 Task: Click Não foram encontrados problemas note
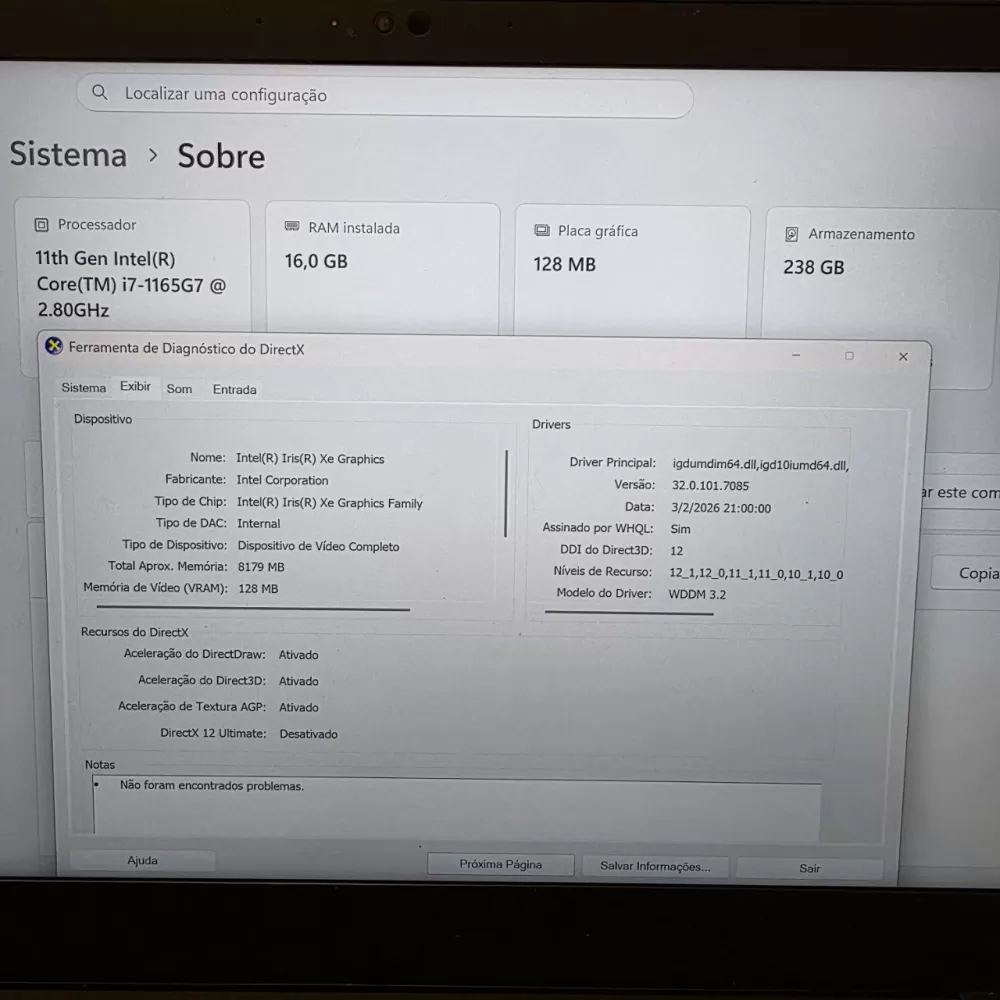[x=212, y=786]
